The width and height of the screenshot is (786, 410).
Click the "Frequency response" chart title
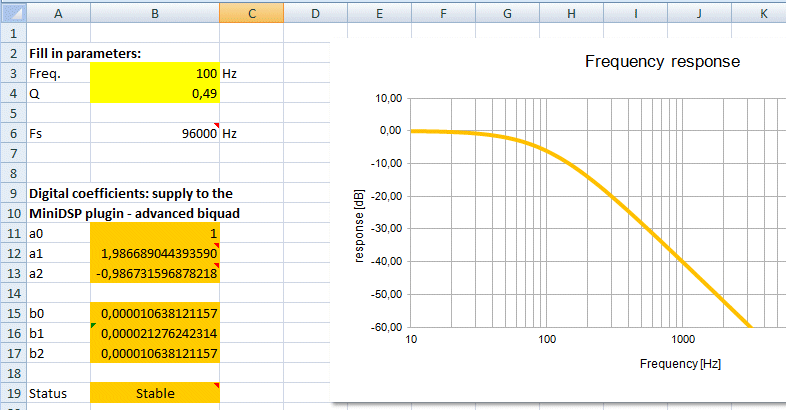pyautogui.click(x=662, y=62)
